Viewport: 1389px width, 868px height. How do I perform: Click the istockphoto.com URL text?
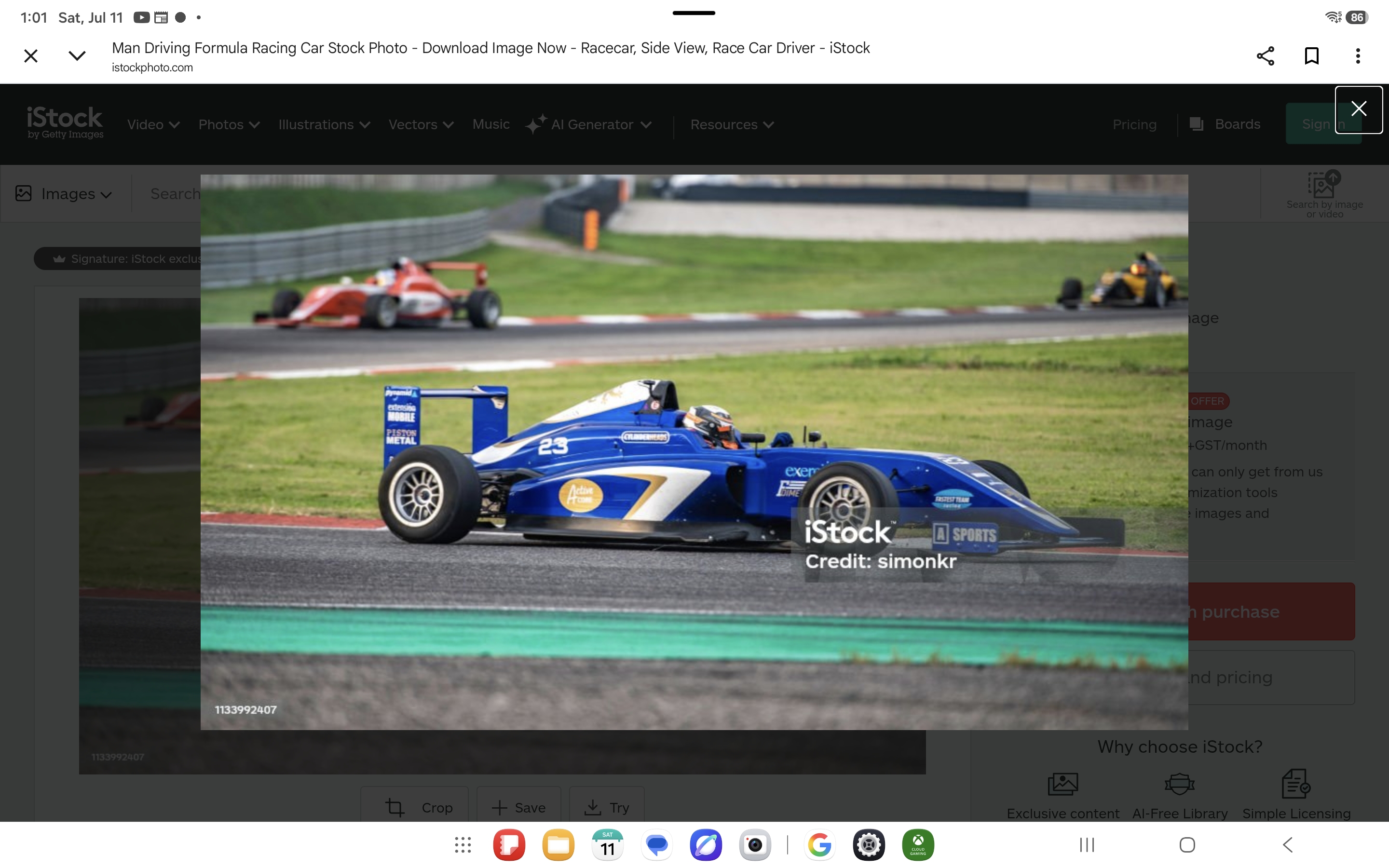[152, 68]
